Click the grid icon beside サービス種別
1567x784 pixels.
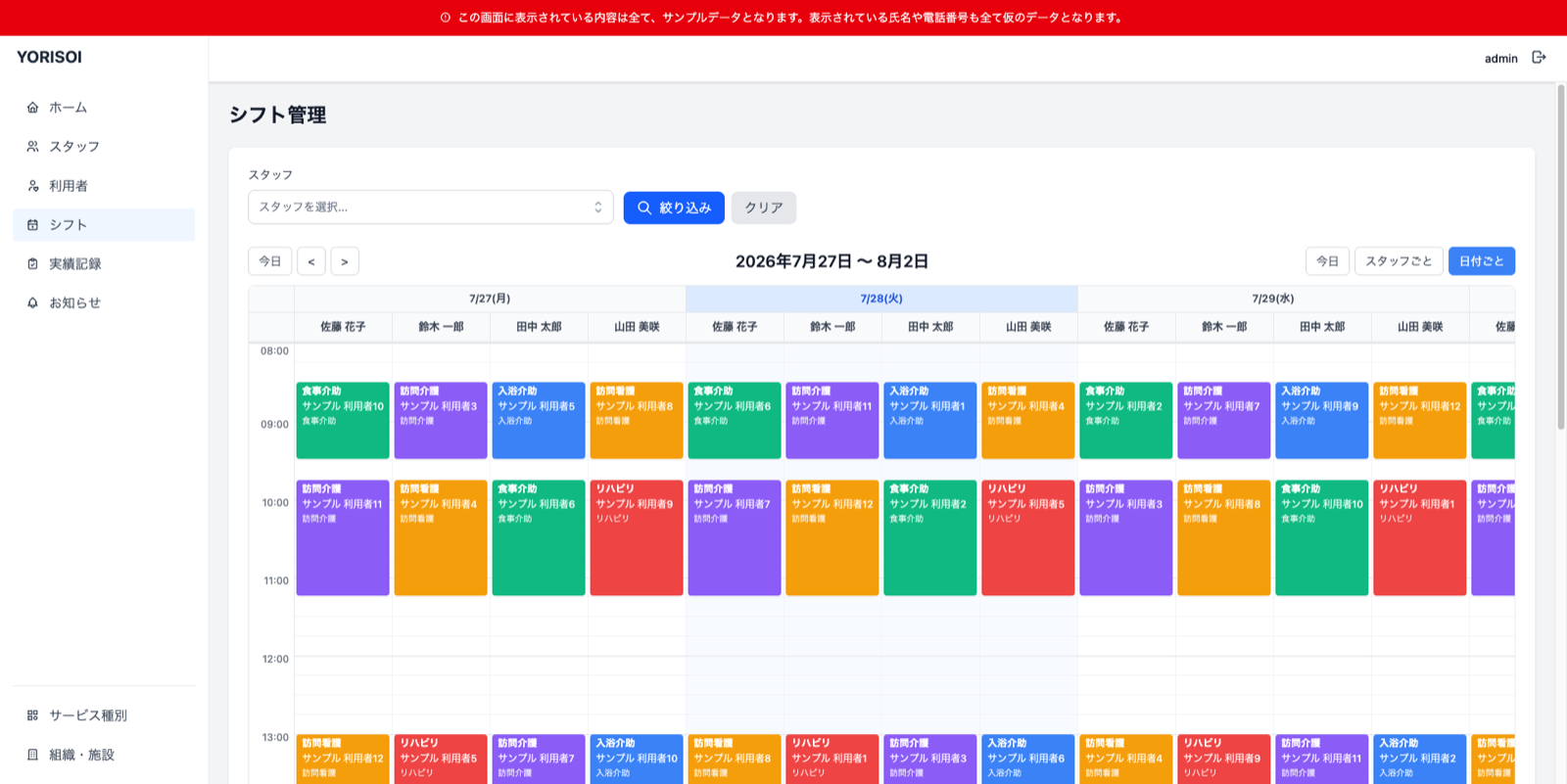click(x=32, y=715)
